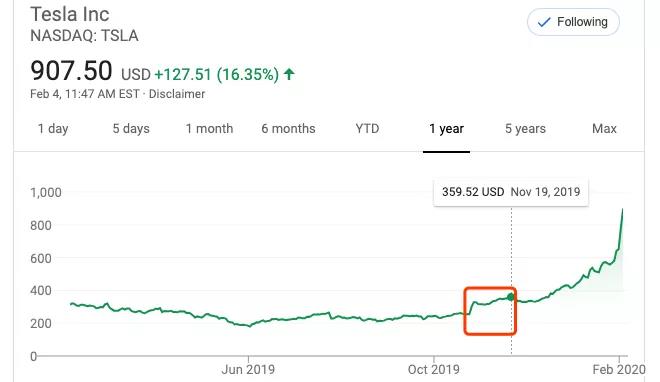
Task: Click the checkmark icon in Following button
Action: (544, 22)
